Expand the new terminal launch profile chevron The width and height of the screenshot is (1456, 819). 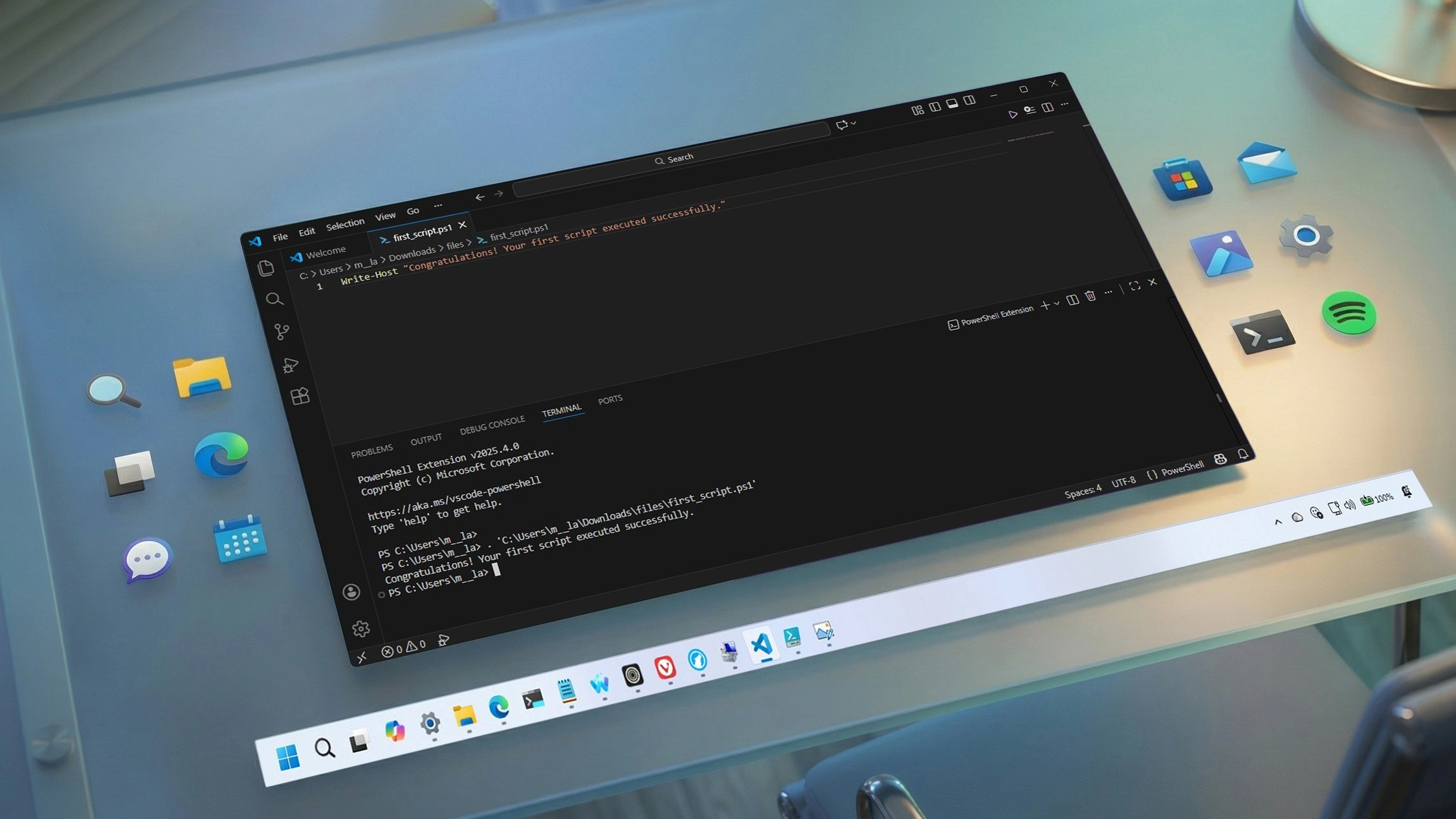point(1057,303)
